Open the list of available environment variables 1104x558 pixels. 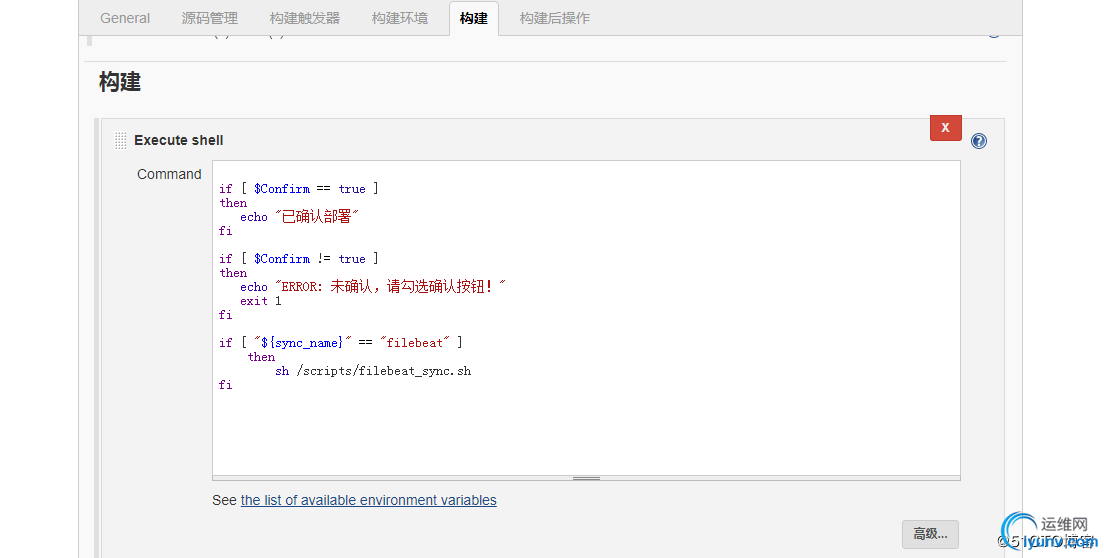[368, 500]
